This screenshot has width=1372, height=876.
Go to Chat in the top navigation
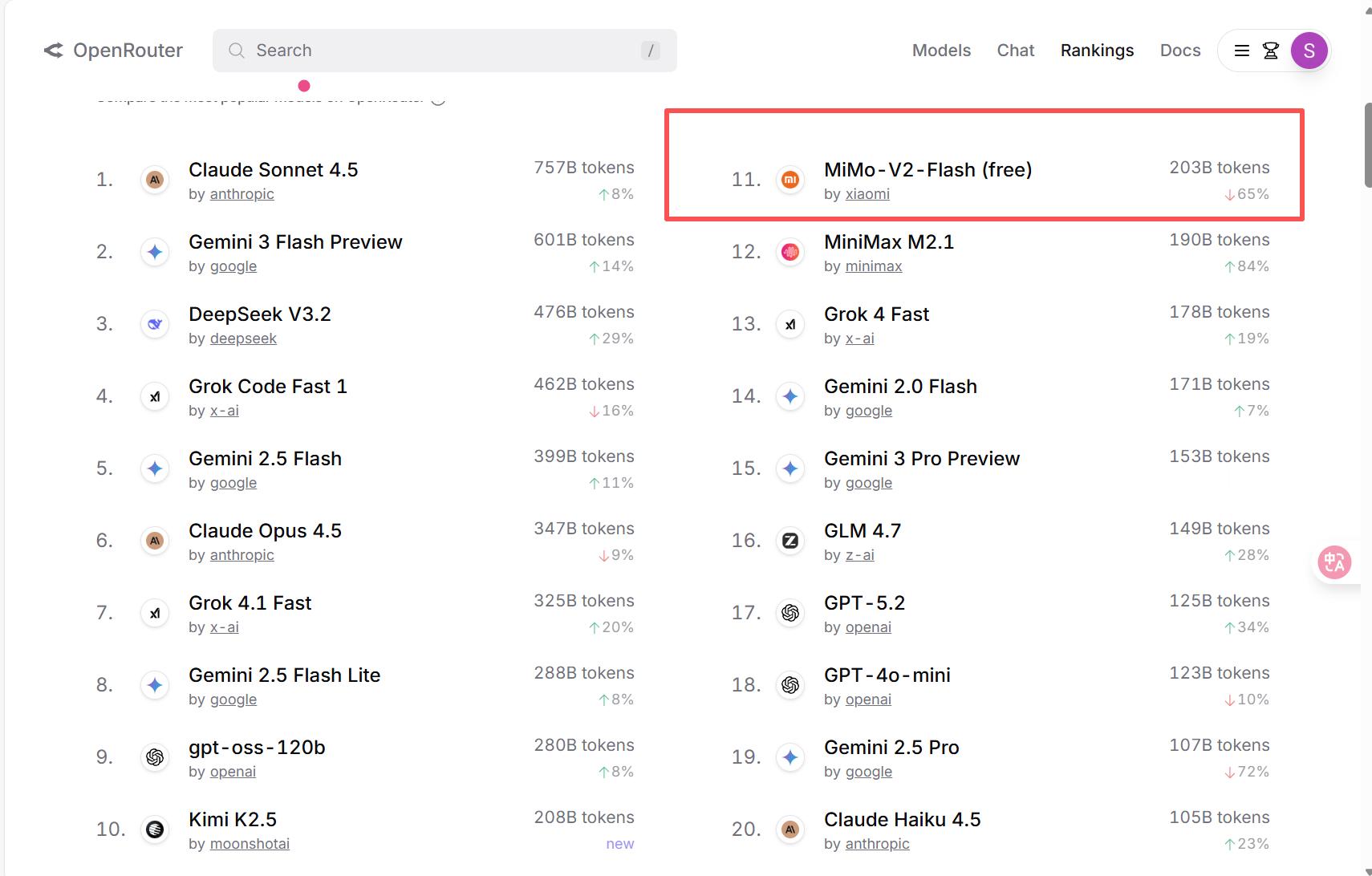point(1016,51)
